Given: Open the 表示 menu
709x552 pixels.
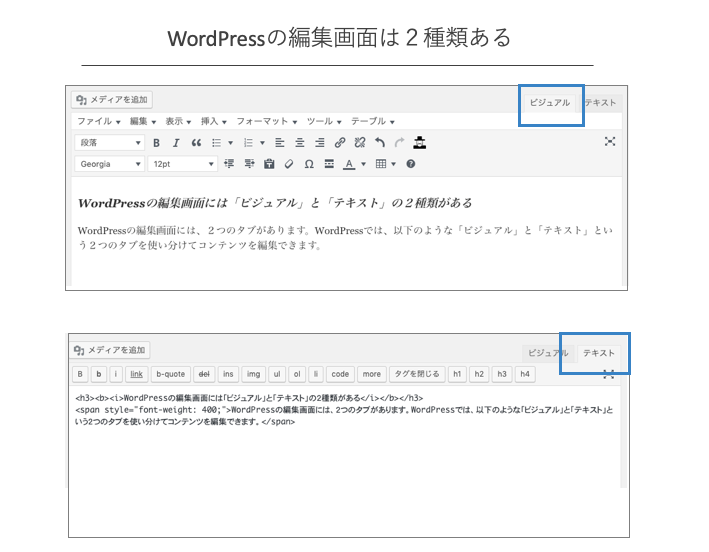Looking at the screenshot, I should click(x=178, y=121).
